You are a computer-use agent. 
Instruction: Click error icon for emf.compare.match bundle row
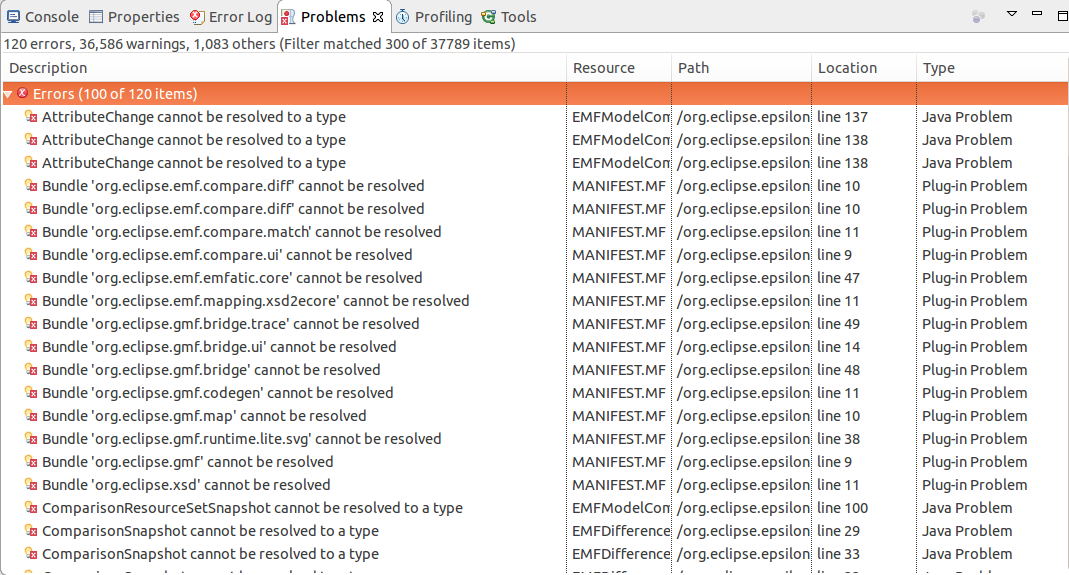(x=31, y=232)
